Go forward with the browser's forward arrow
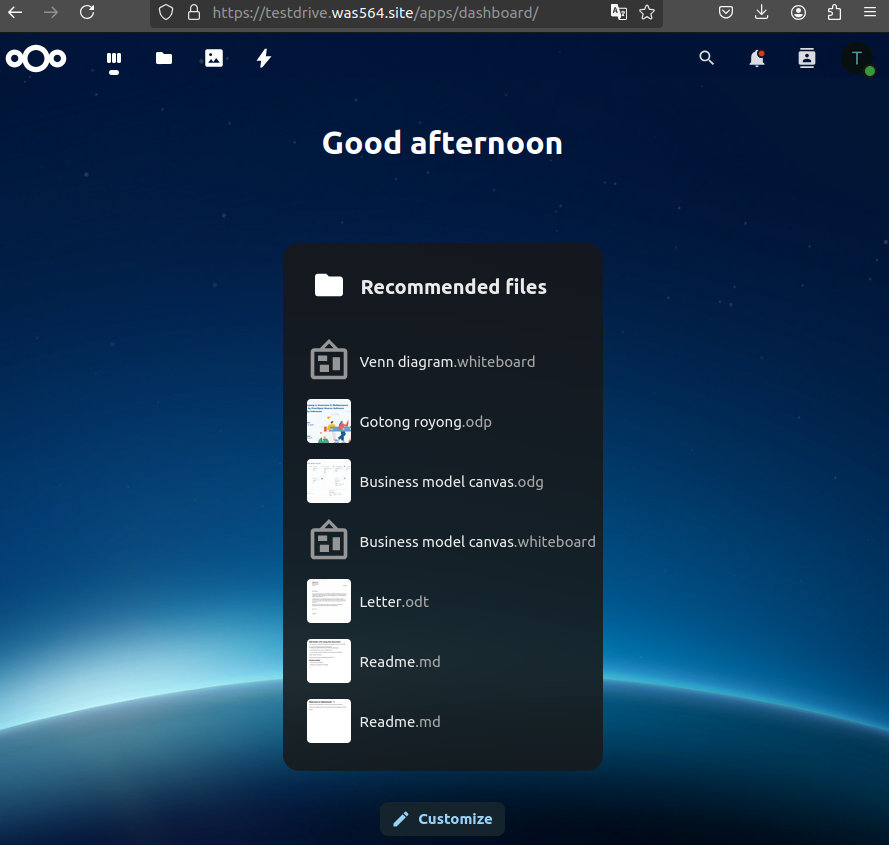This screenshot has height=845, width=889. [x=51, y=12]
